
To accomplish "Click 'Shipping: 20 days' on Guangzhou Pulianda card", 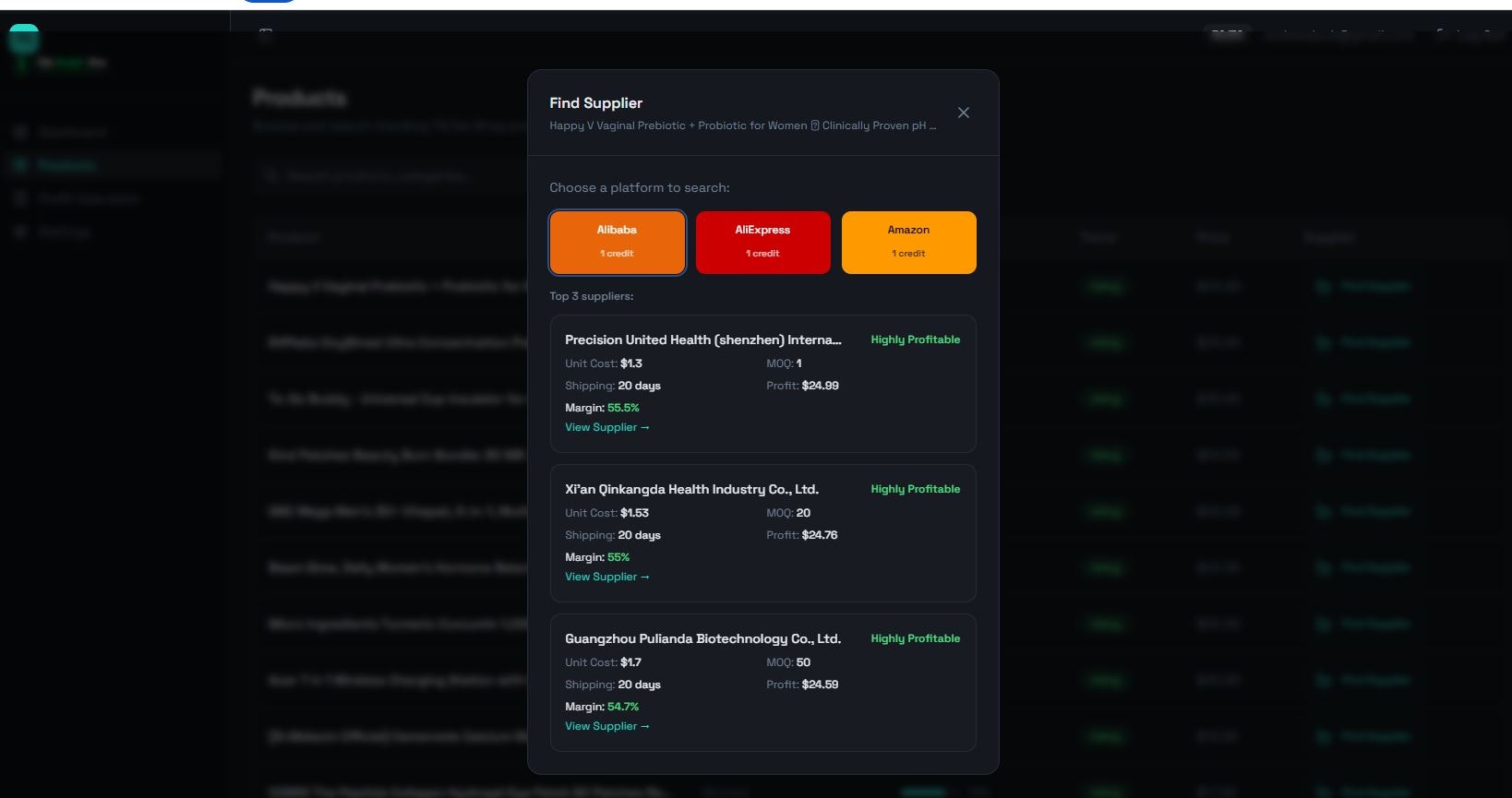I will click(613, 685).
